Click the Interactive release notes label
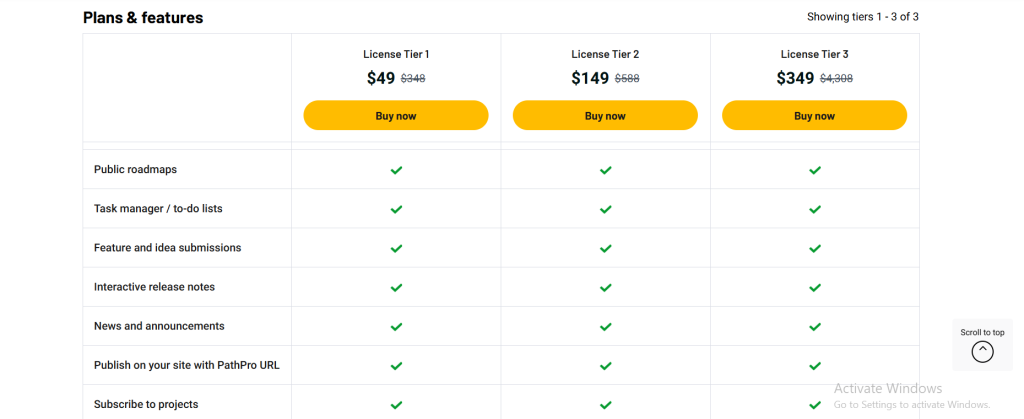The image size is (1024, 419). click(154, 287)
